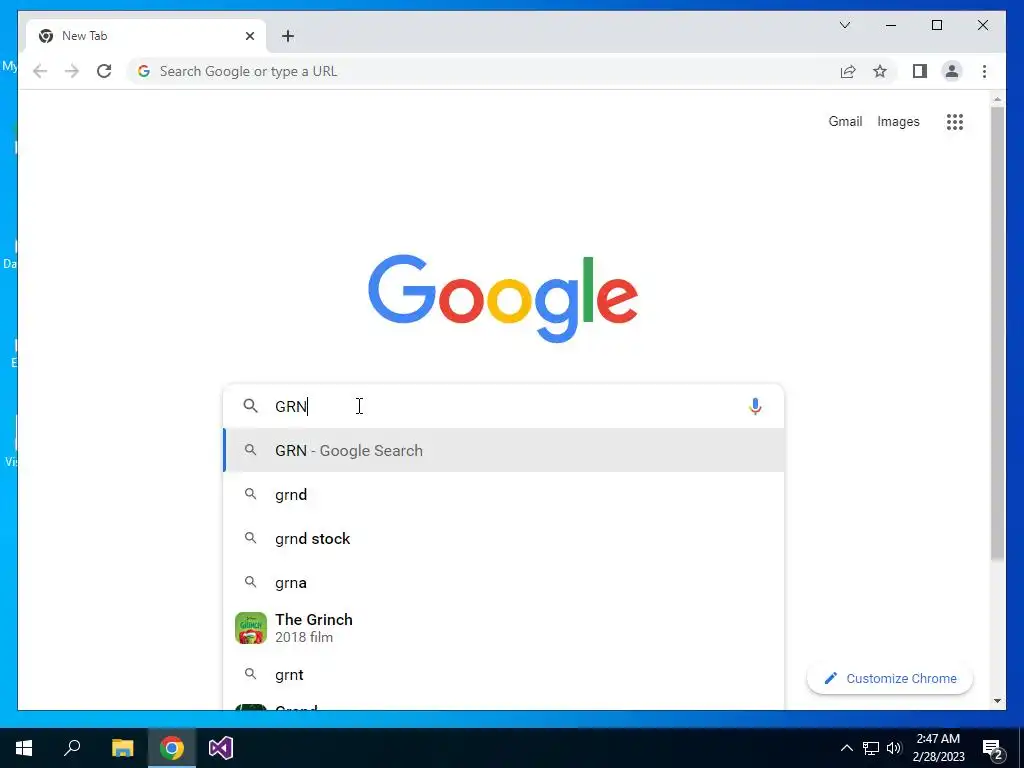Choose the 'grnt' suggestion
Screen dimensions: 1024x768
click(x=503, y=675)
